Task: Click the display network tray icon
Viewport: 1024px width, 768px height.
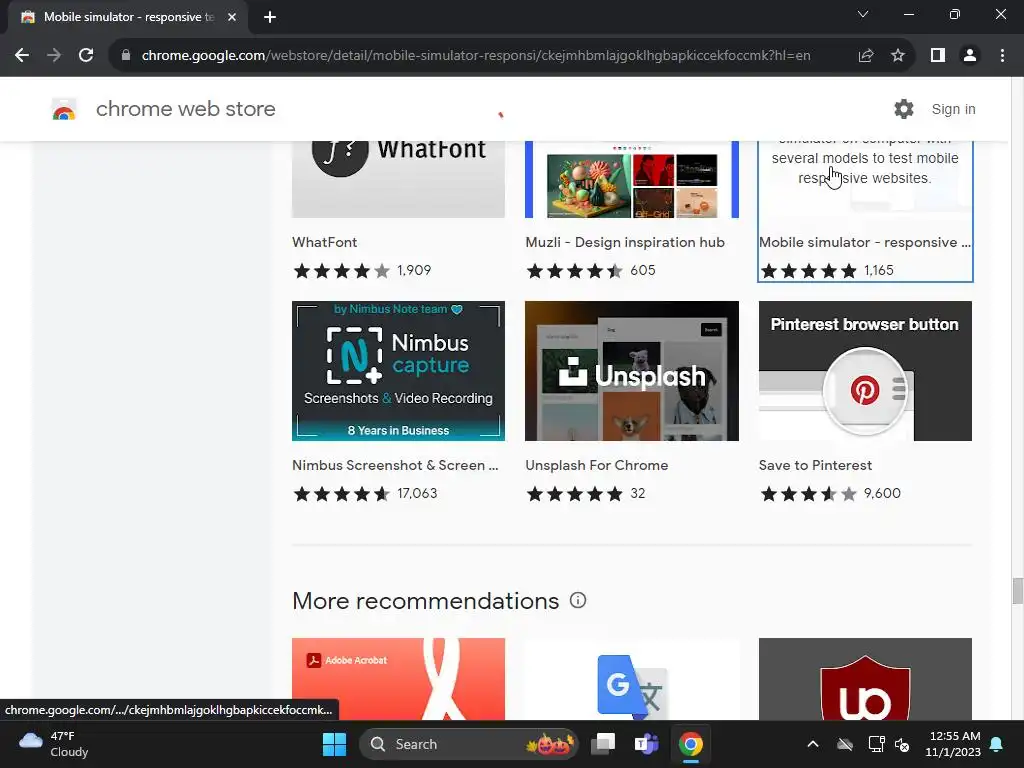Action: pyautogui.click(x=876, y=744)
